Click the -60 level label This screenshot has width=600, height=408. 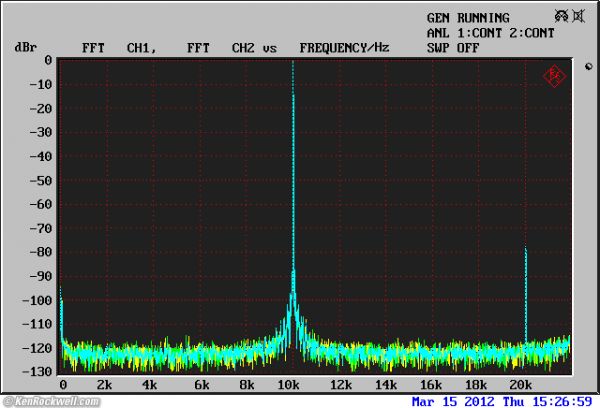click(41, 204)
